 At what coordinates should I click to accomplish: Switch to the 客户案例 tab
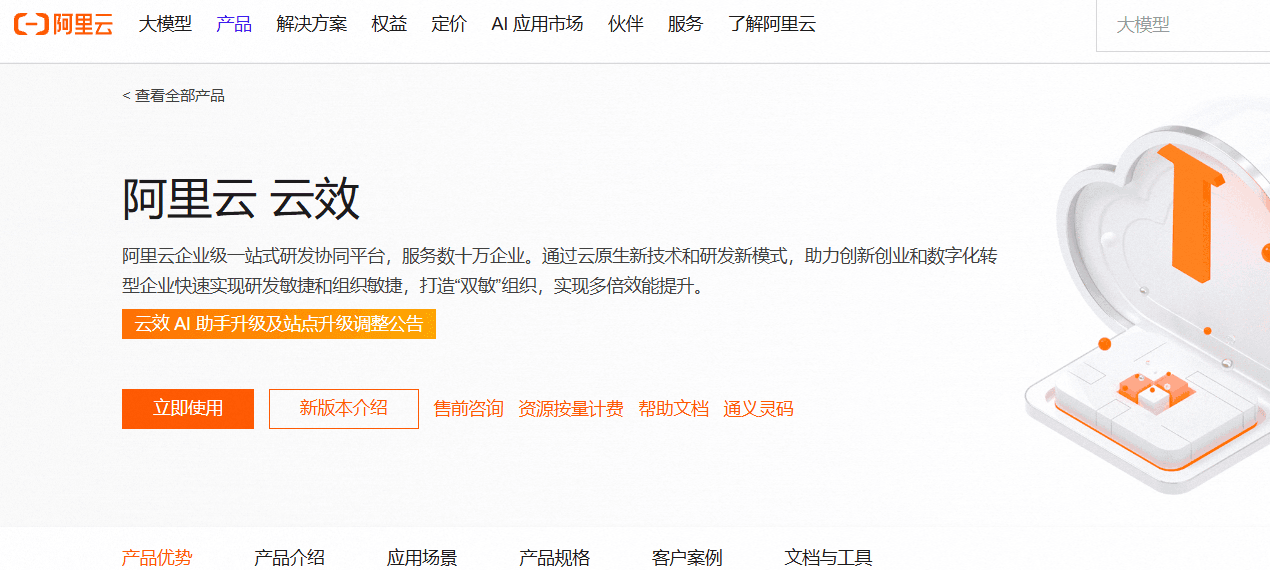coord(687,558)
